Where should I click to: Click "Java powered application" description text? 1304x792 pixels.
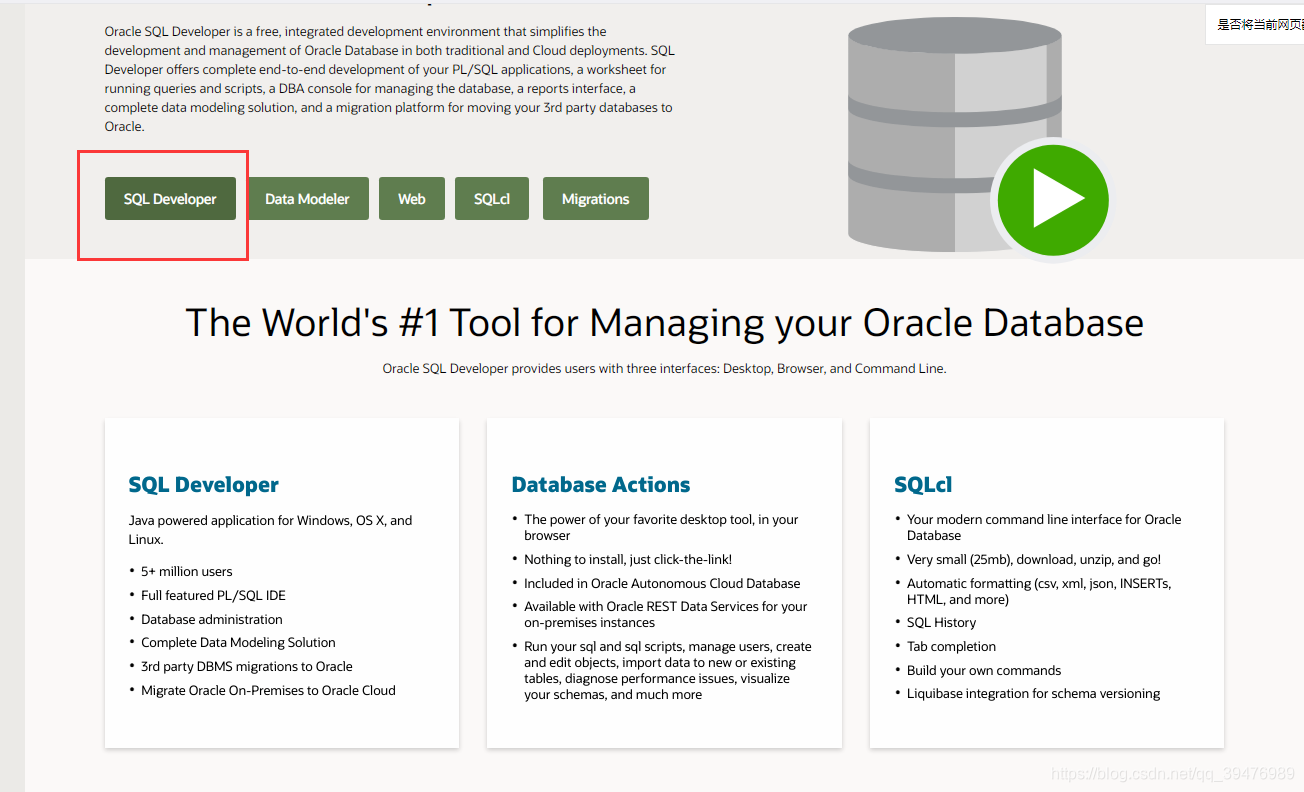[x=270, y=529]
